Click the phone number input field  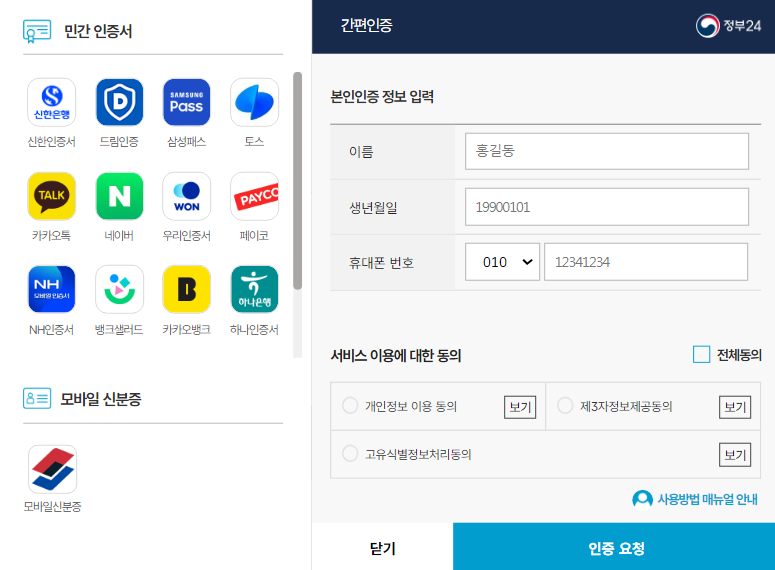click(646, 262)
